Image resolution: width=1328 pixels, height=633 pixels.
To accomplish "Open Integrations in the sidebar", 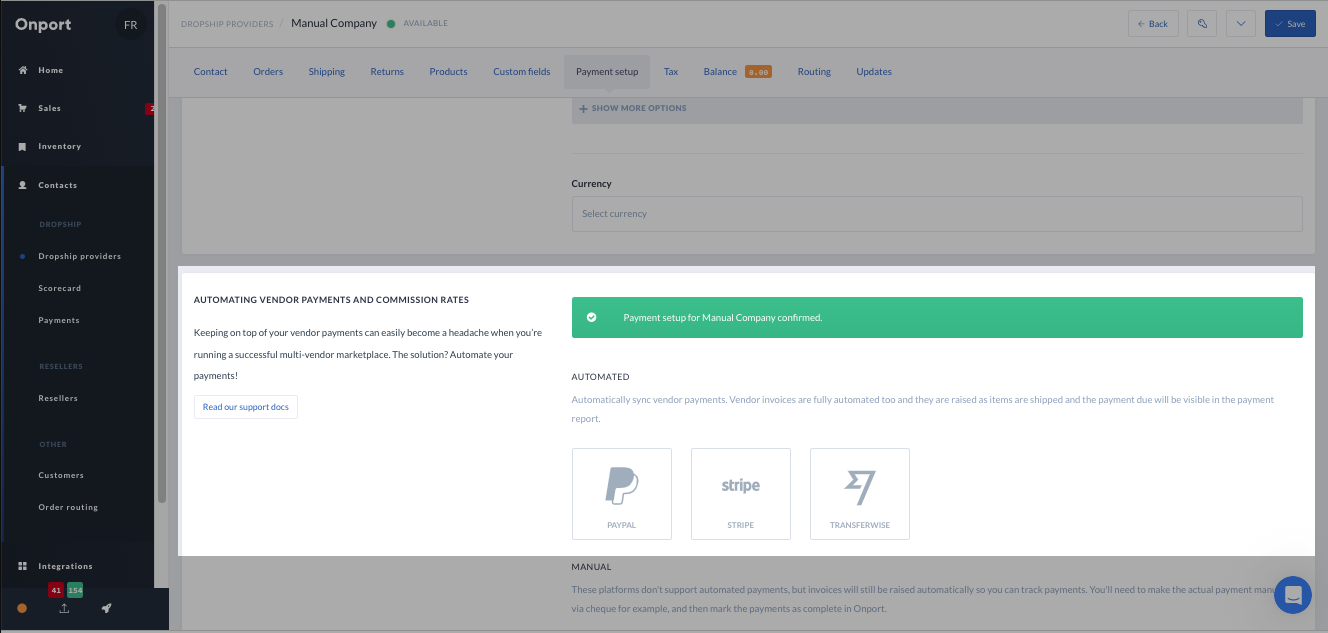I will click(65, 566).
